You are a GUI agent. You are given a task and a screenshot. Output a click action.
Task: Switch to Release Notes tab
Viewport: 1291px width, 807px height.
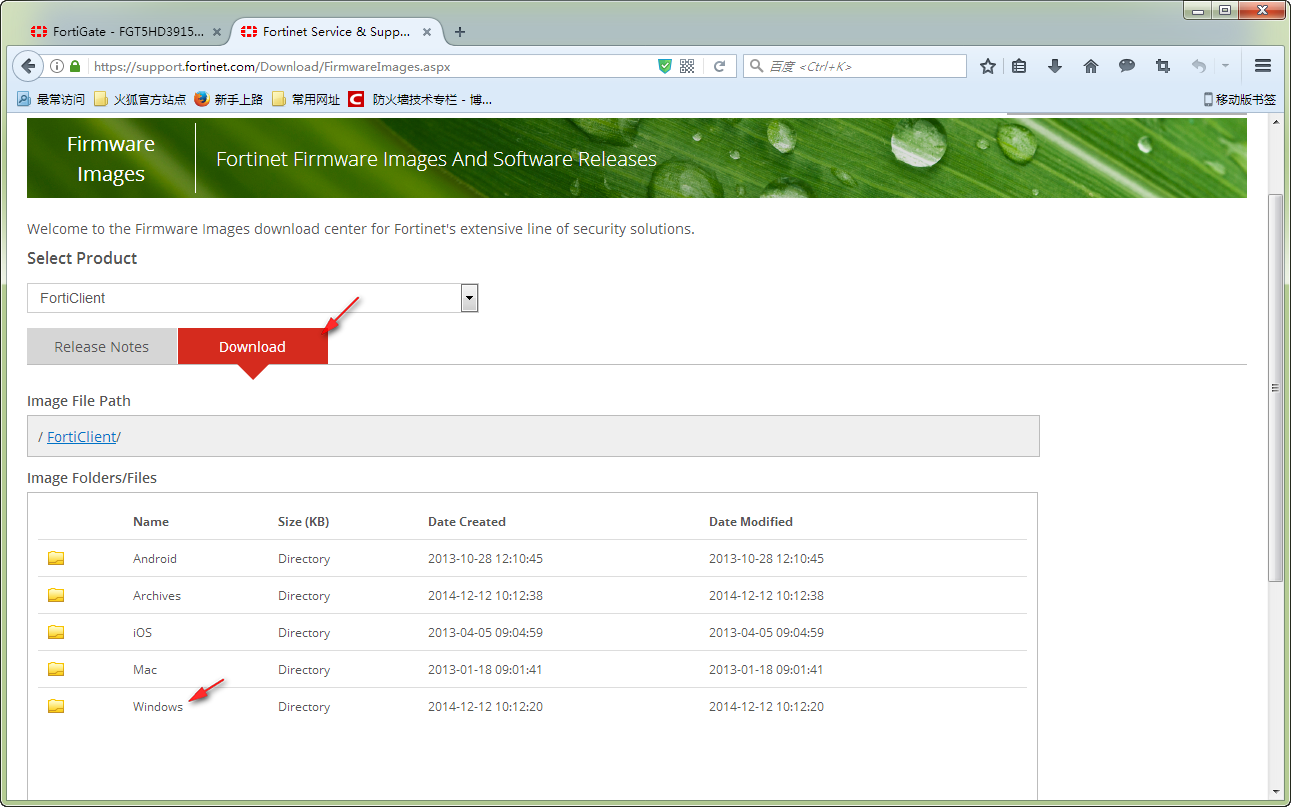click(102, 346)
